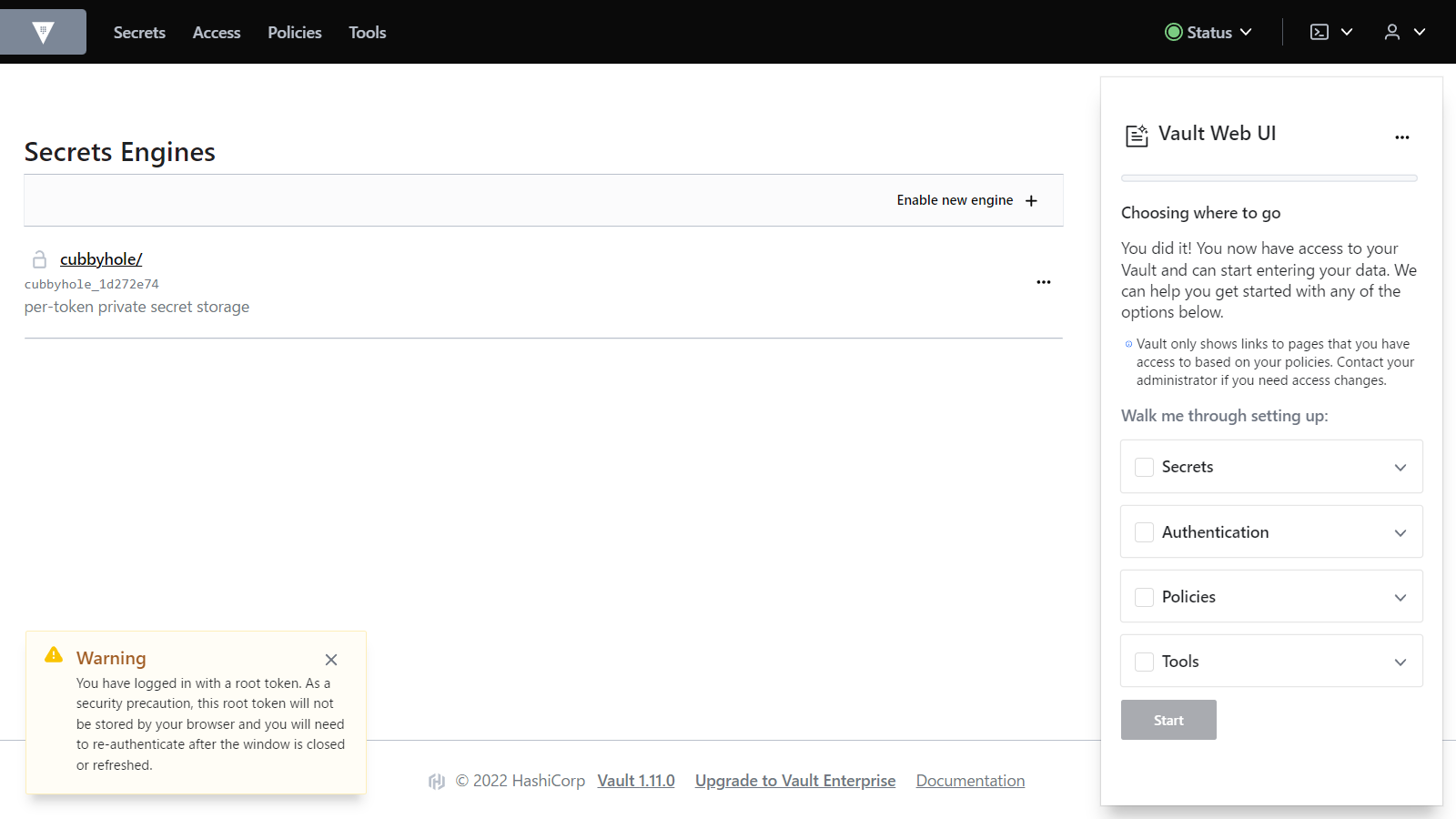The image size is (1456, 819).
Task: Click the green Status indicator icon
Action: (x=1173, y=32)
